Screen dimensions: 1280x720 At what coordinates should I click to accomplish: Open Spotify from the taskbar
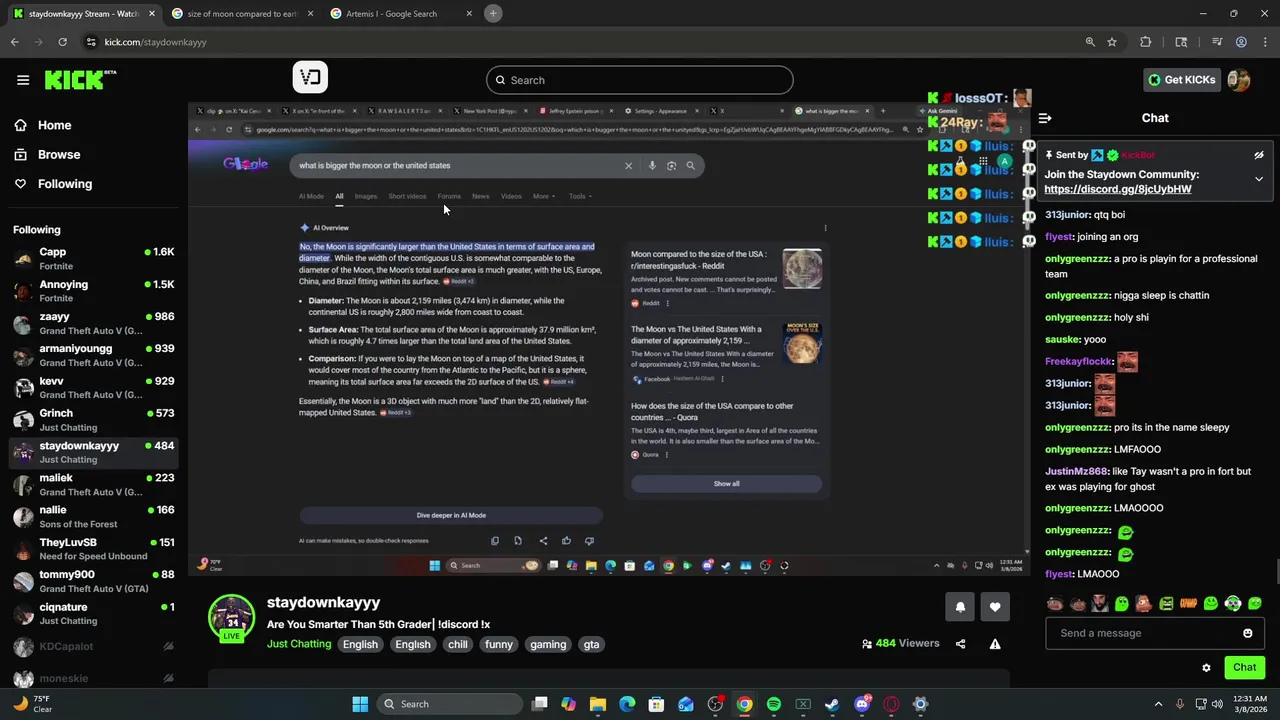click(x=774, y=704)
